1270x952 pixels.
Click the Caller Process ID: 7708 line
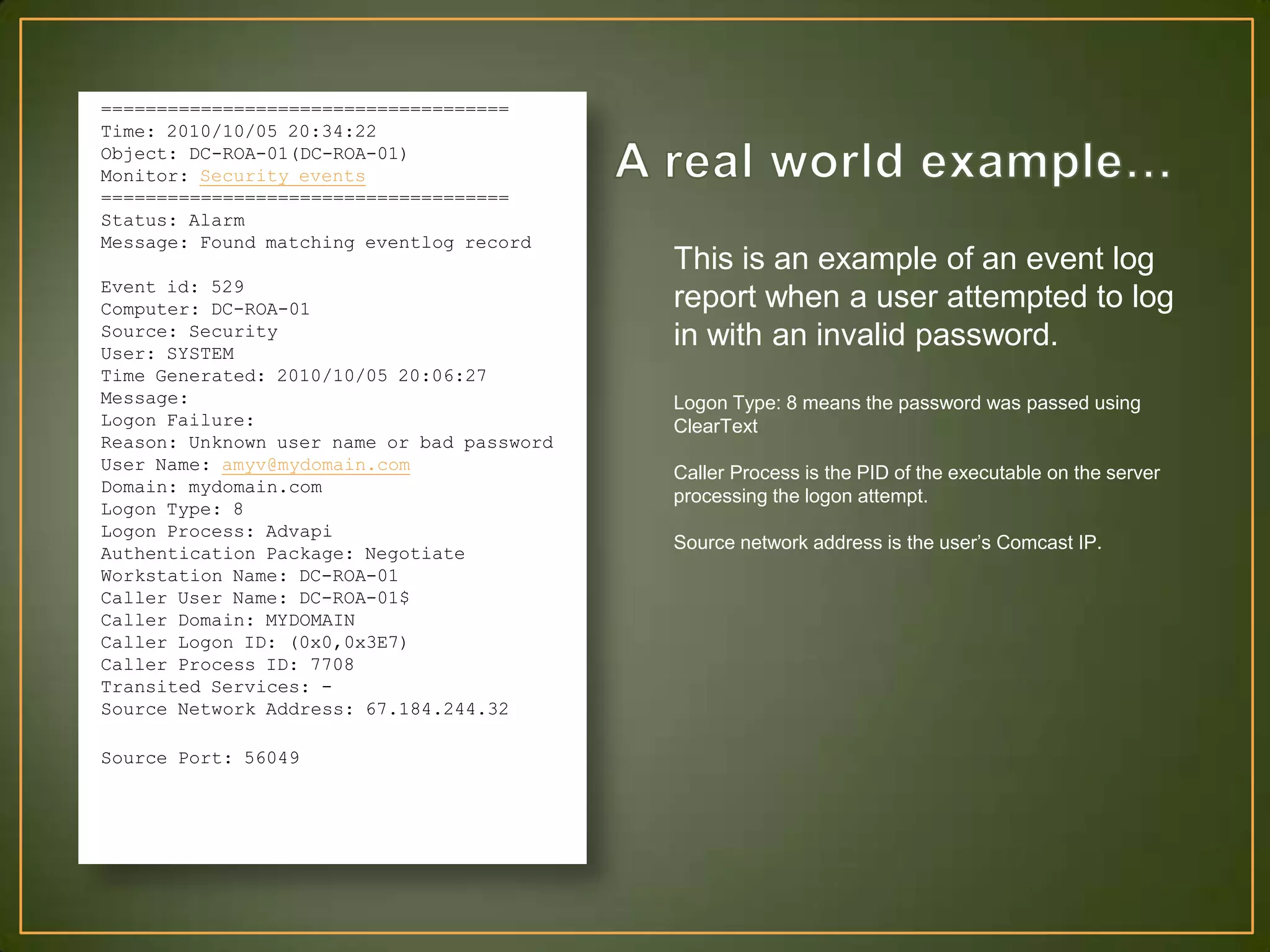227,665
